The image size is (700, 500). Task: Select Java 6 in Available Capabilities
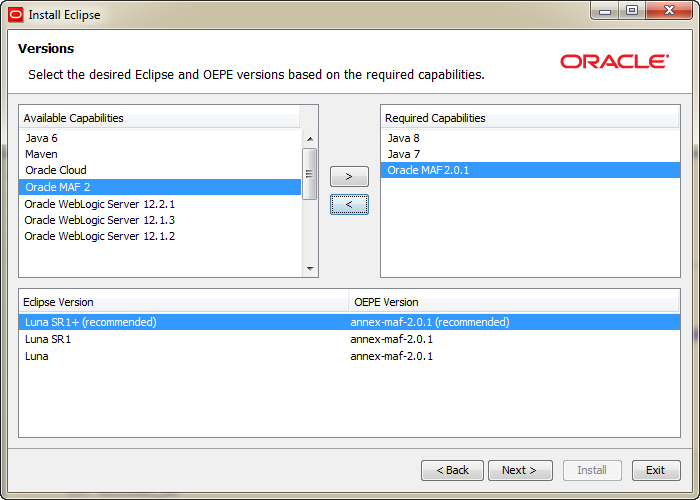[160, 138]
